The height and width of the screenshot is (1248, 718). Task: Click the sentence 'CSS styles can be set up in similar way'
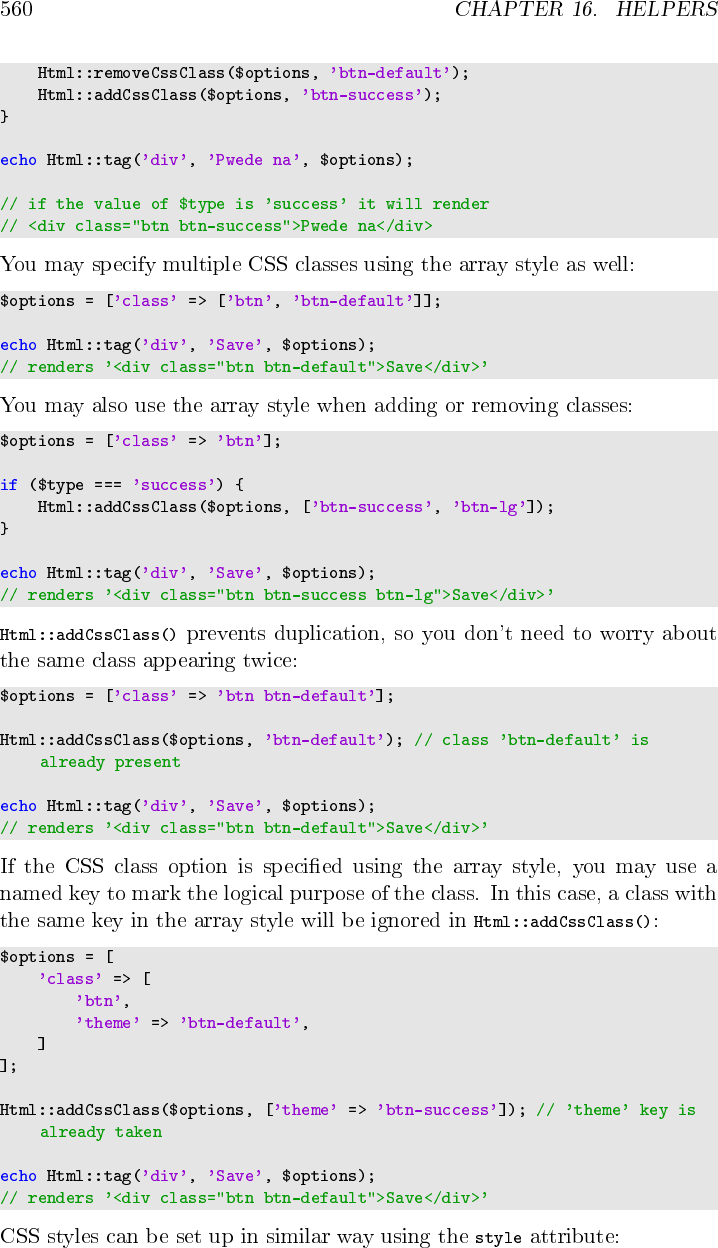point(310,1238)
